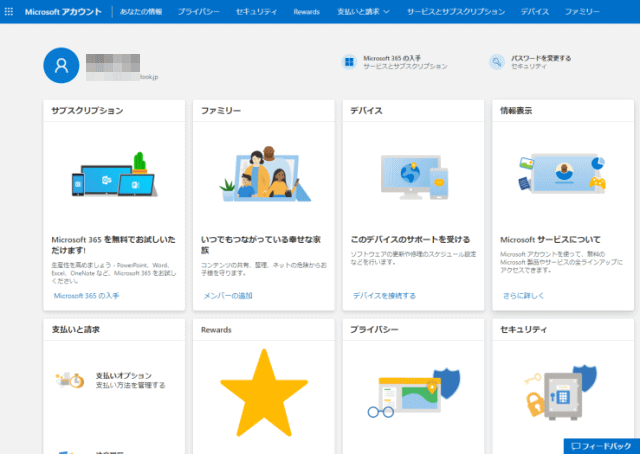Open the フィードバック button

[602, 446]
